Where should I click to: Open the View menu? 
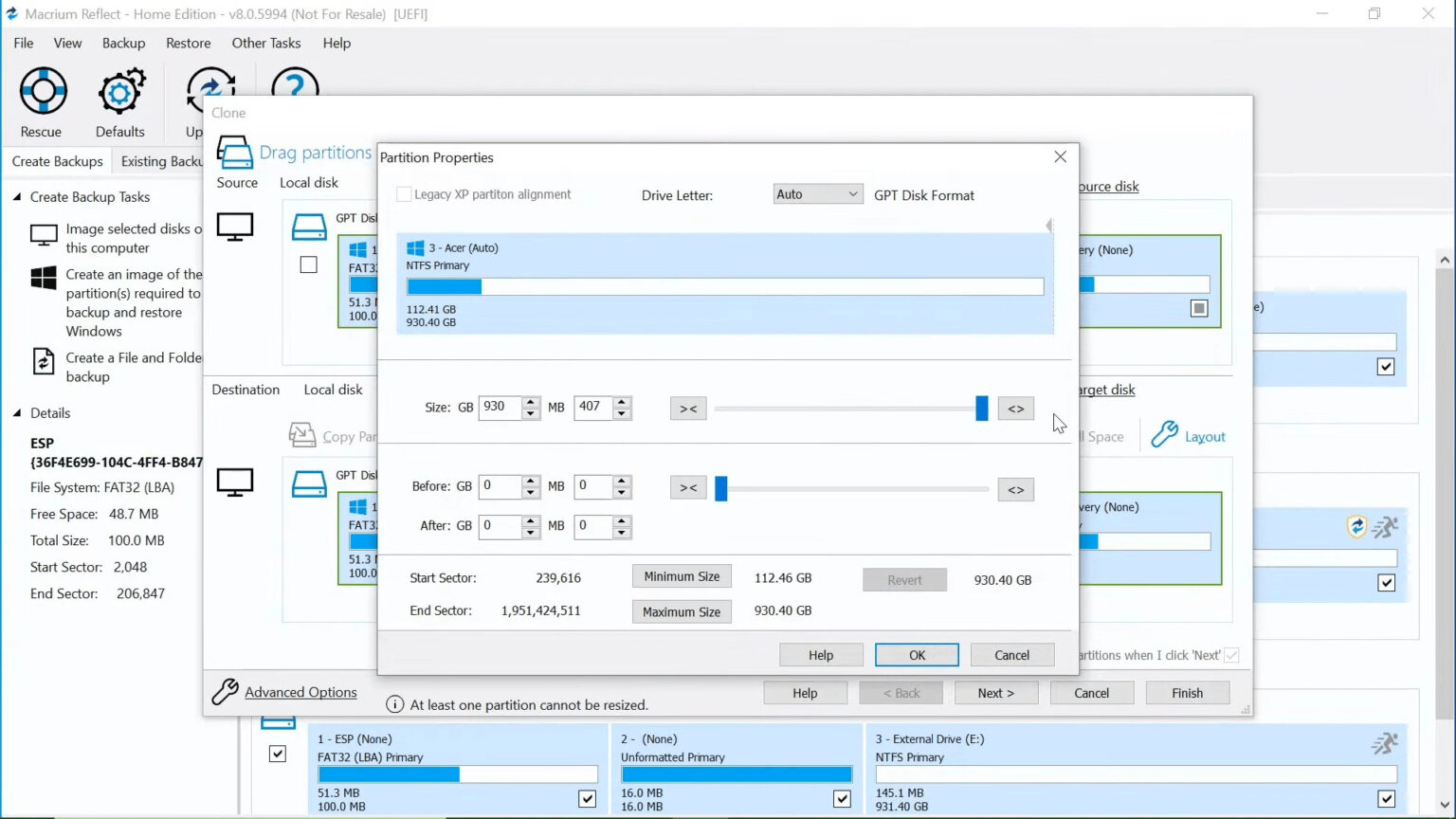(x=67, y=43)
